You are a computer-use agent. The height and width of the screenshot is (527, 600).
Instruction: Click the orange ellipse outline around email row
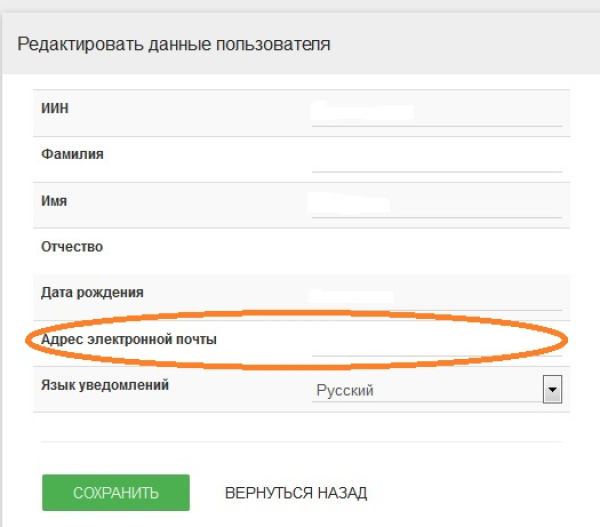point(29,339)
